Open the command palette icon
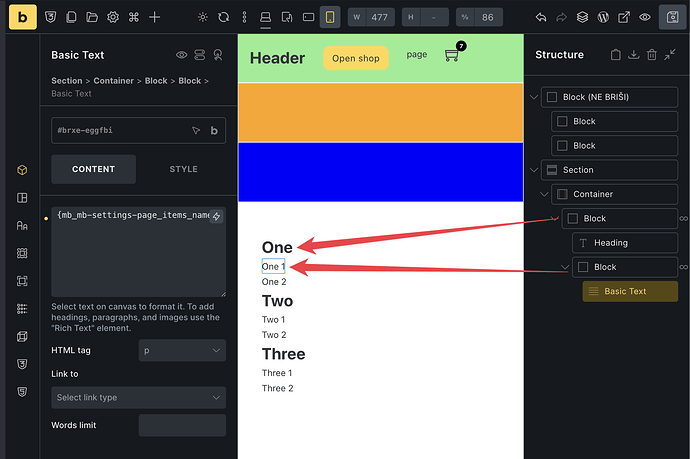 [134, 17]
